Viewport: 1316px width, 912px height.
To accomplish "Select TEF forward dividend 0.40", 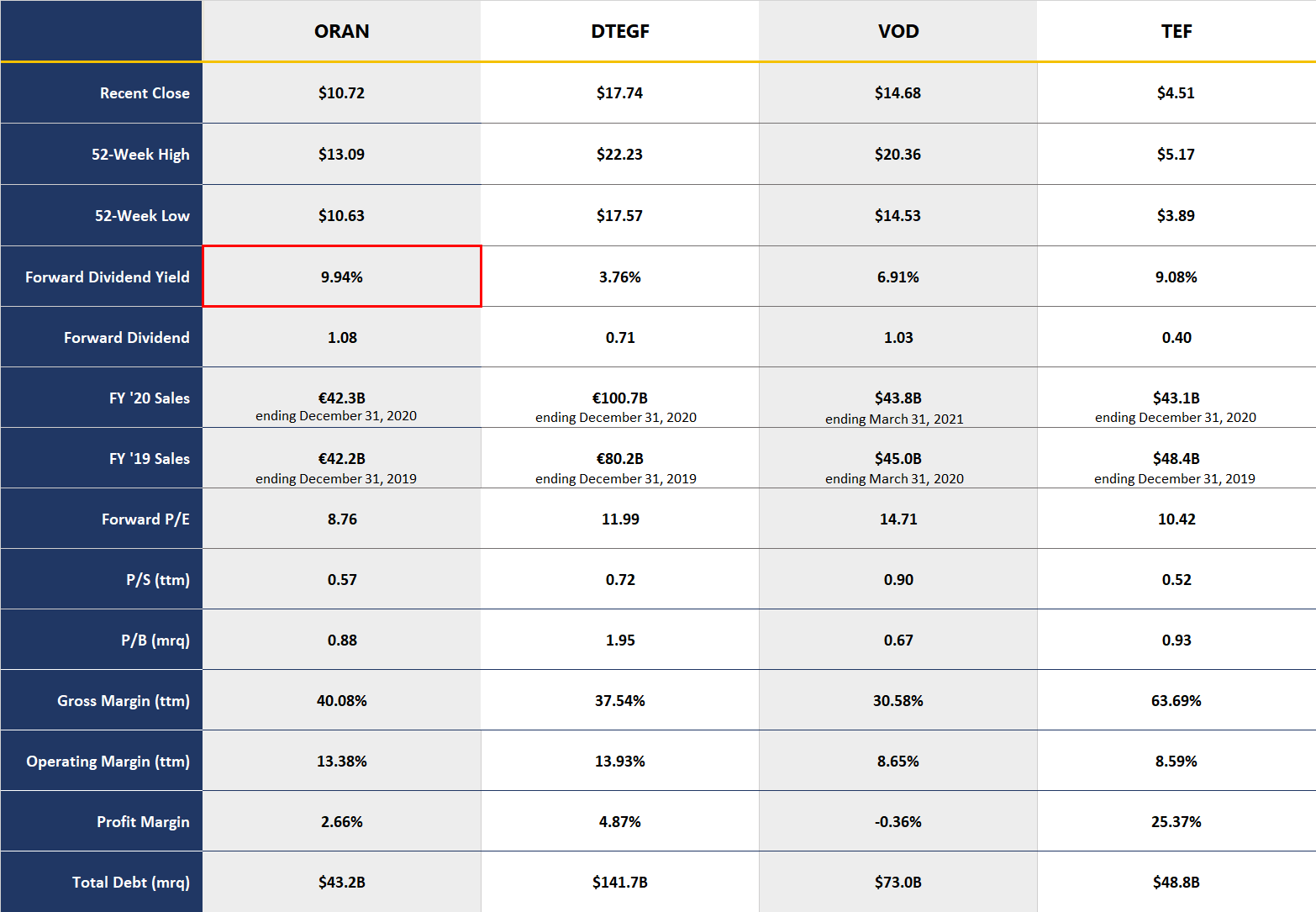I will 1177,338.
